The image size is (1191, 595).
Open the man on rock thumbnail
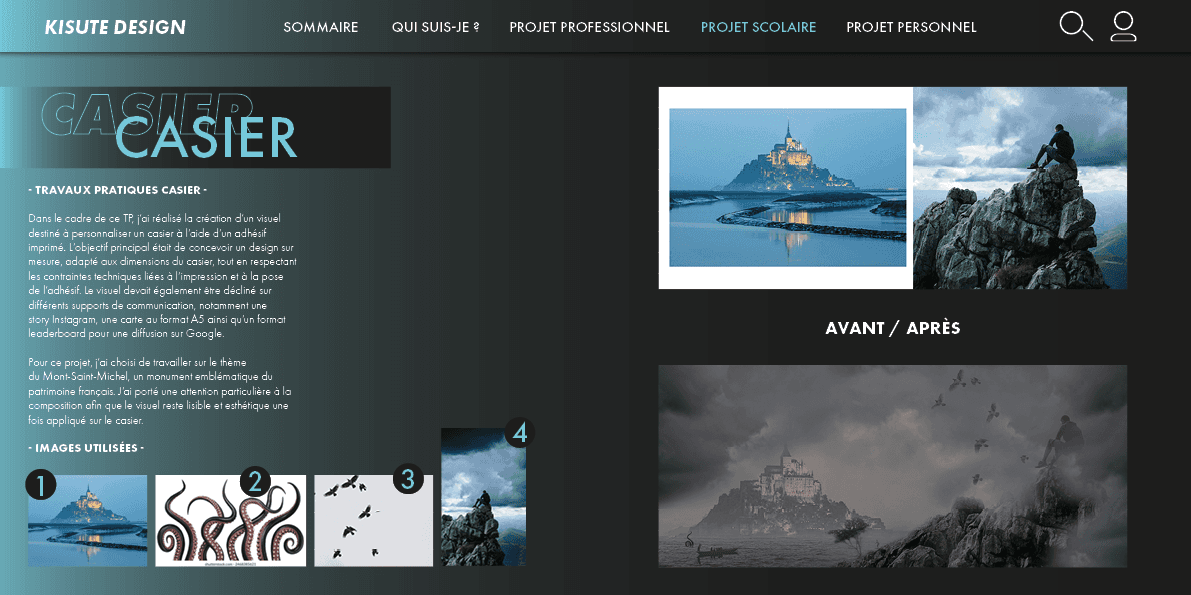pos(483,497)
